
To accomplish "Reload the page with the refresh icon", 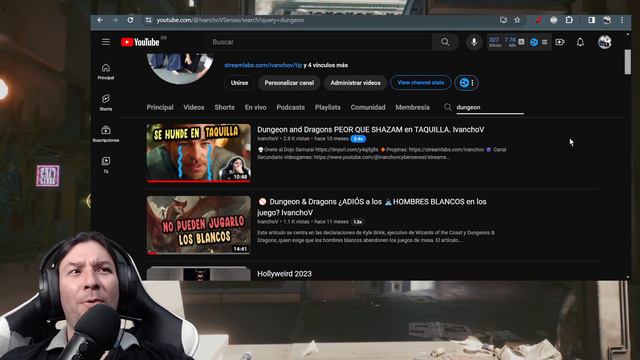I will point(130,20).
